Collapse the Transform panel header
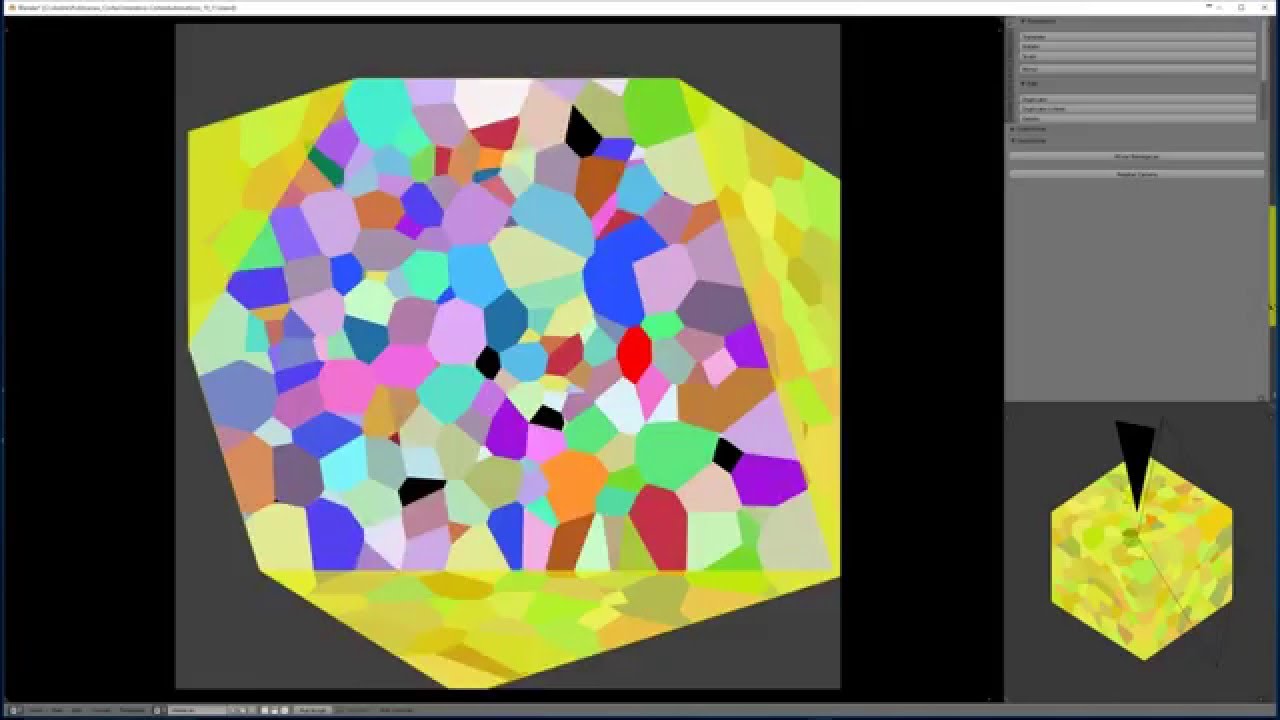Image resolution: width=1280 pixels, height=720 pixels. [x=1040, y=22]
